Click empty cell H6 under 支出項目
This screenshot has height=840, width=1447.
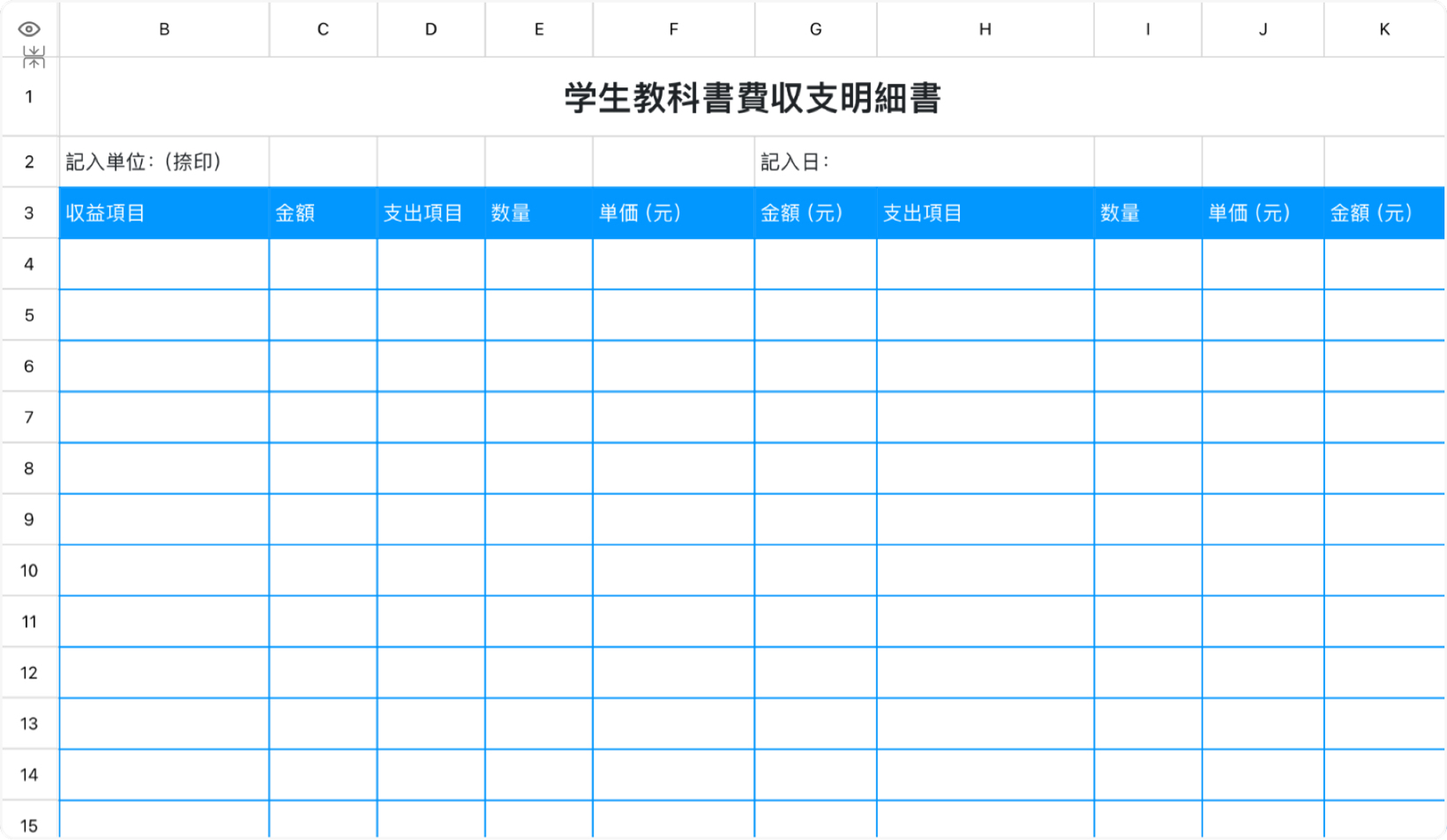click(986, 366)
